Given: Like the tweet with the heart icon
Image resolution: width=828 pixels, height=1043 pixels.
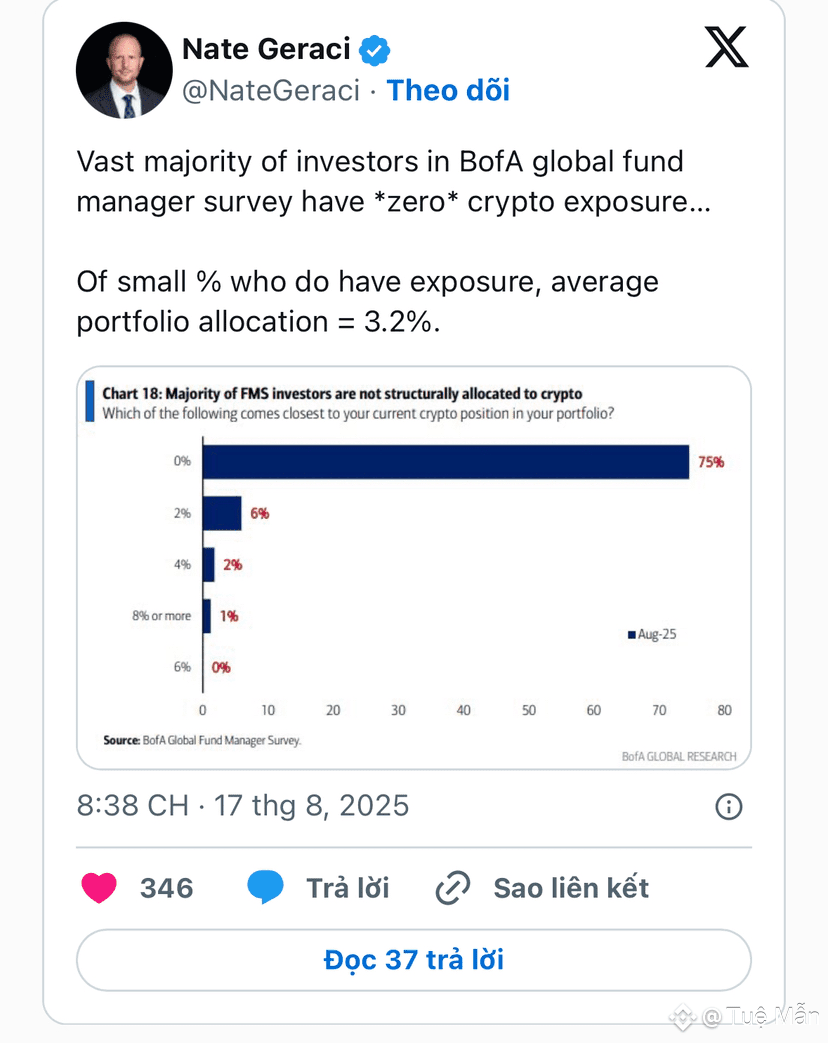Looking at the screenshot, I should click(99, 888).
